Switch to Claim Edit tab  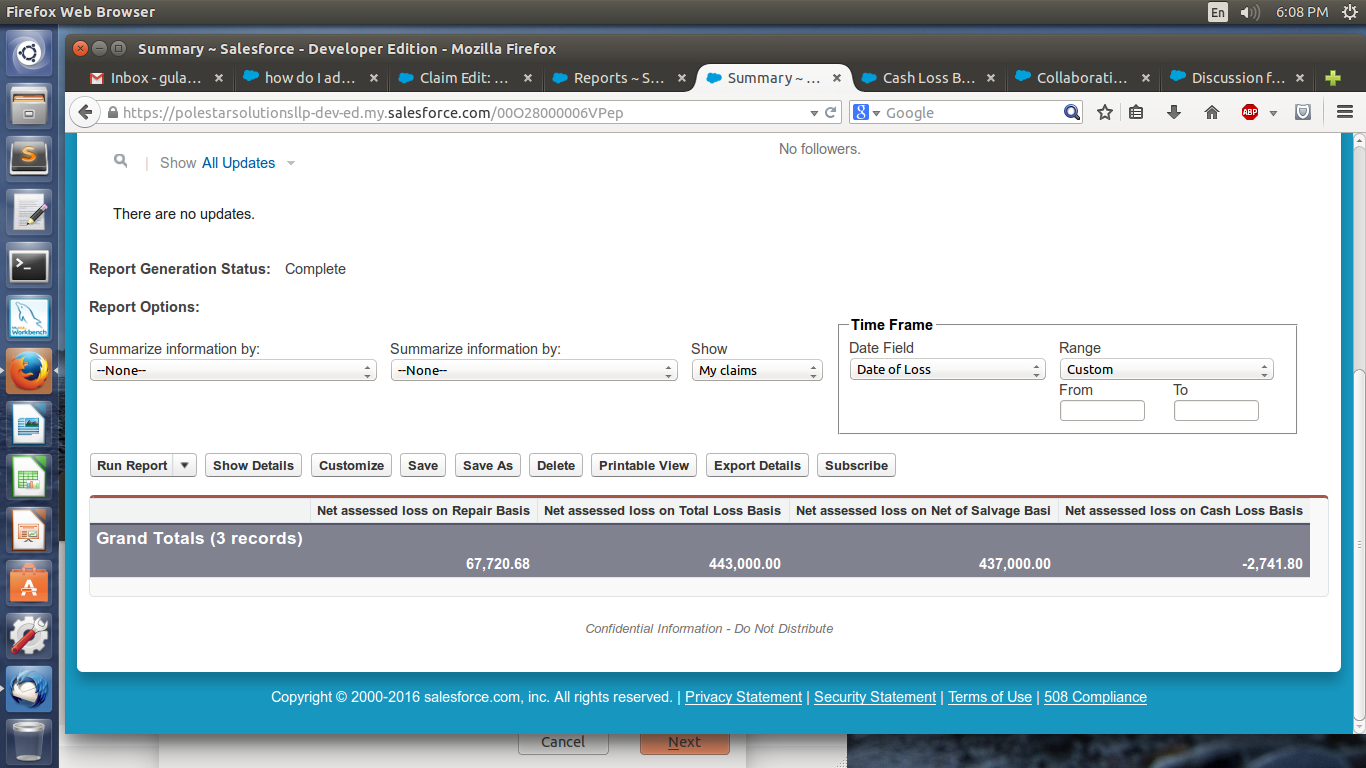tap(464, 78)
